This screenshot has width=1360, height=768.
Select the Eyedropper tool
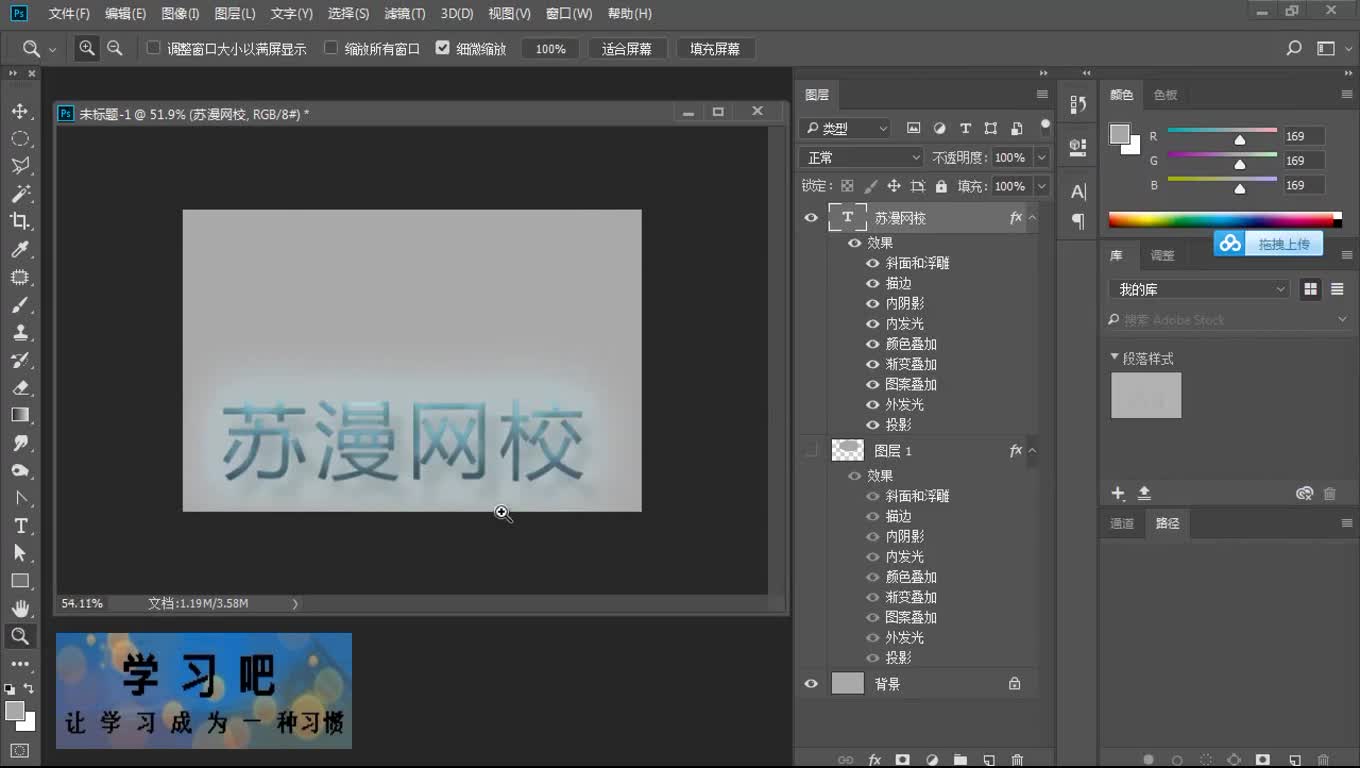pos(21,249)
